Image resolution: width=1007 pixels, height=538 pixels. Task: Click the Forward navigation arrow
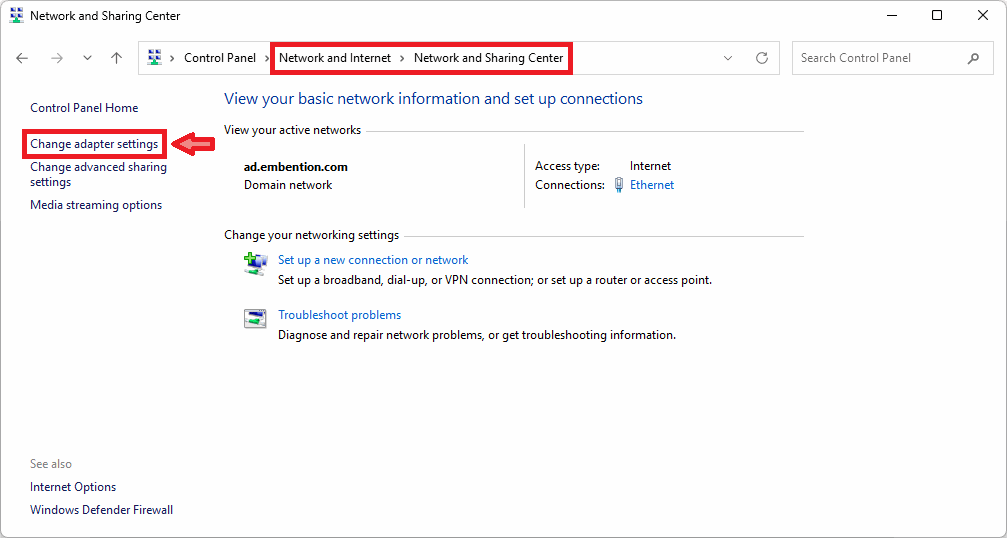coord(56,58)
